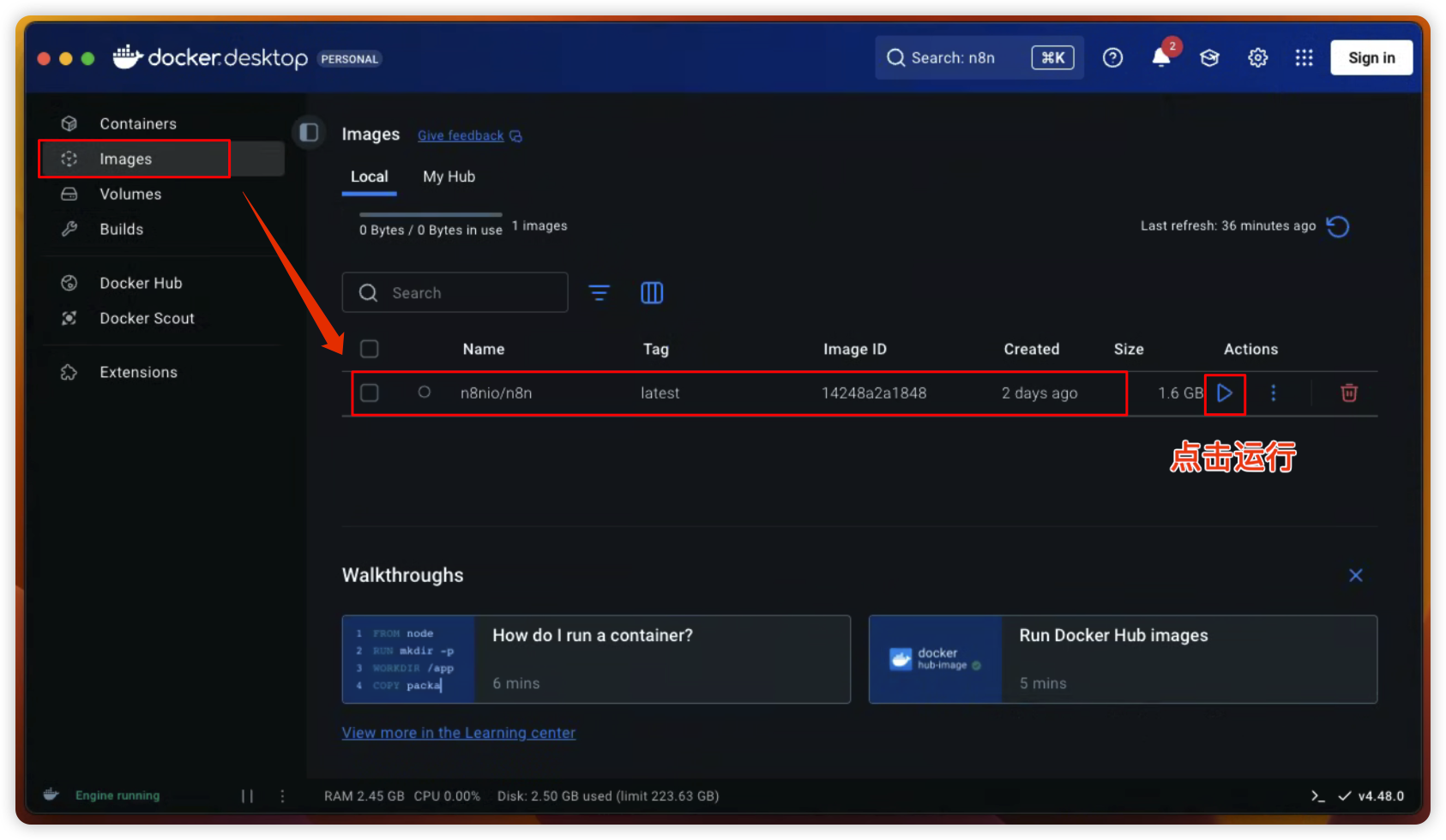
Task: Sort images by Name column
Action: 484,349
